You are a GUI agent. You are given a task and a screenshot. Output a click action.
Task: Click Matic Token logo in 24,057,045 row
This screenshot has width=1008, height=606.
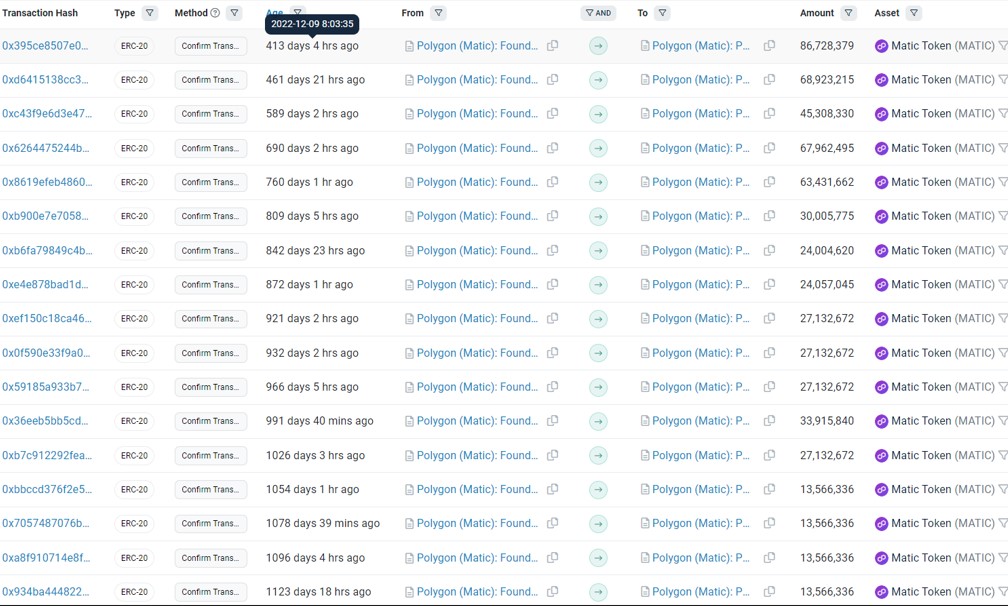pyautogui.click(x=881, y=285)
